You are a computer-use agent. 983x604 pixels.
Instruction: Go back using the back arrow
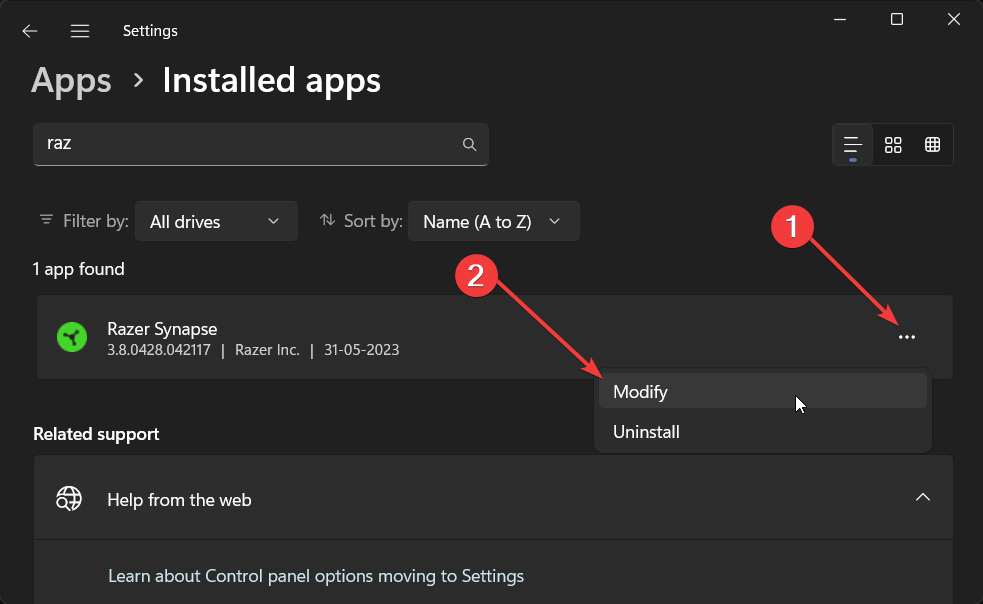click(29, 31)
